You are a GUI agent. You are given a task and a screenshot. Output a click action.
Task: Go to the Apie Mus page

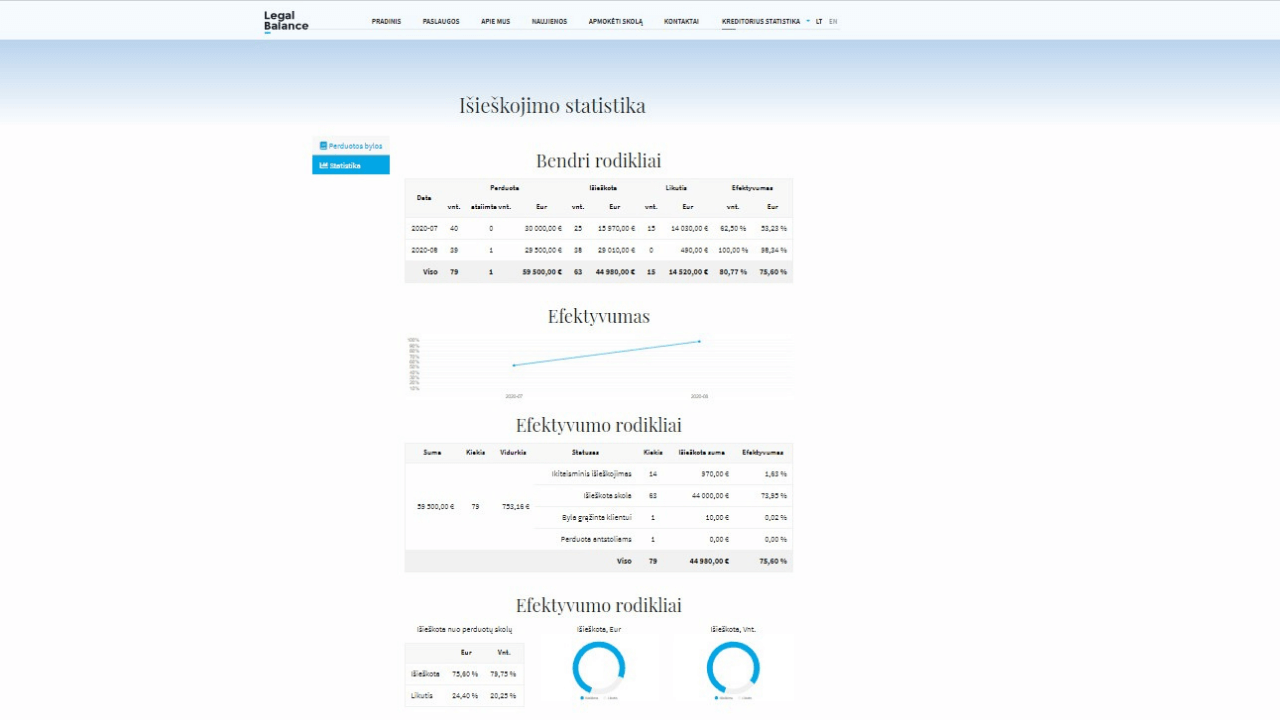tap(495, 21)
